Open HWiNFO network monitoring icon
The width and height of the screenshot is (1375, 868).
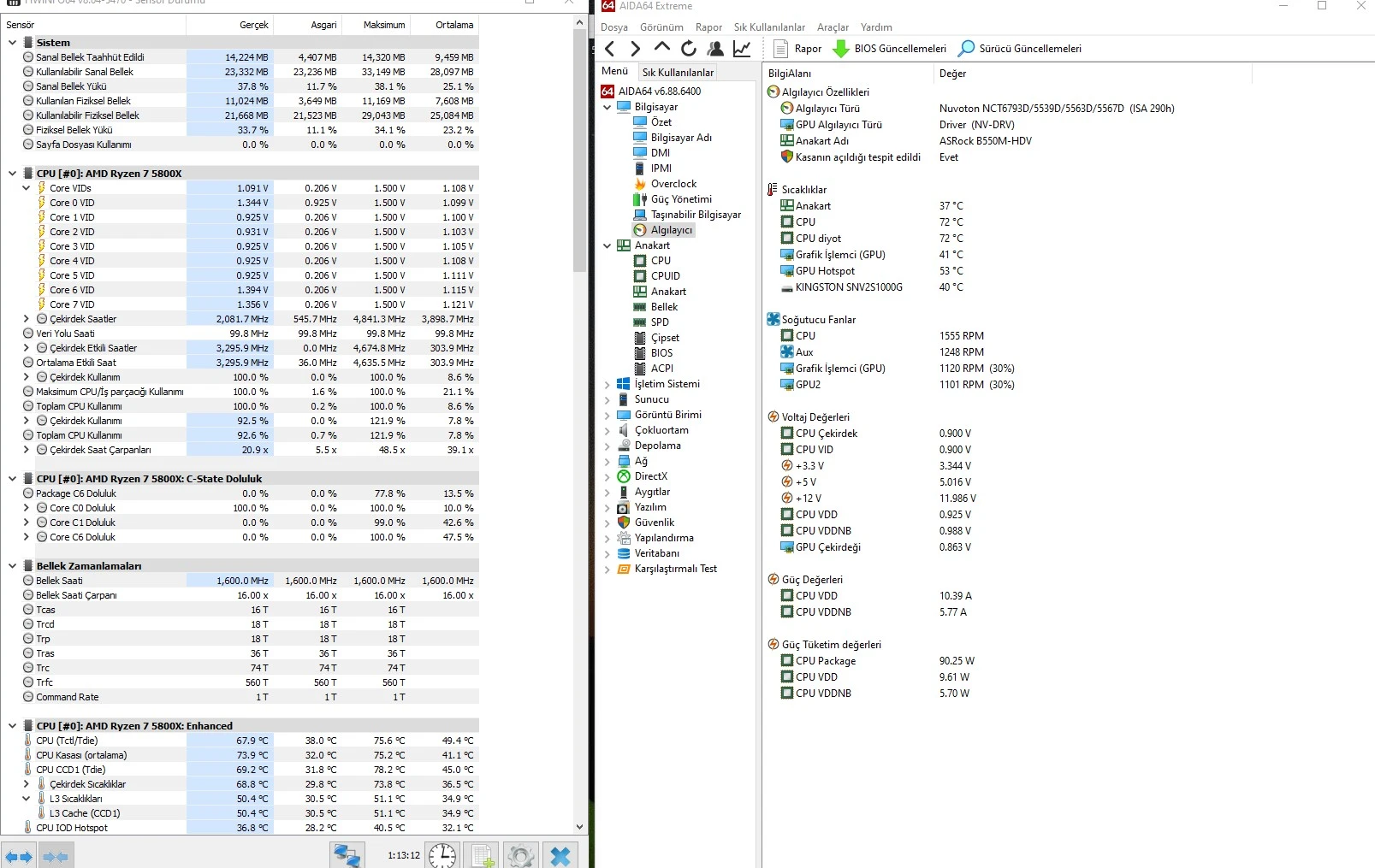pos(347,855)
